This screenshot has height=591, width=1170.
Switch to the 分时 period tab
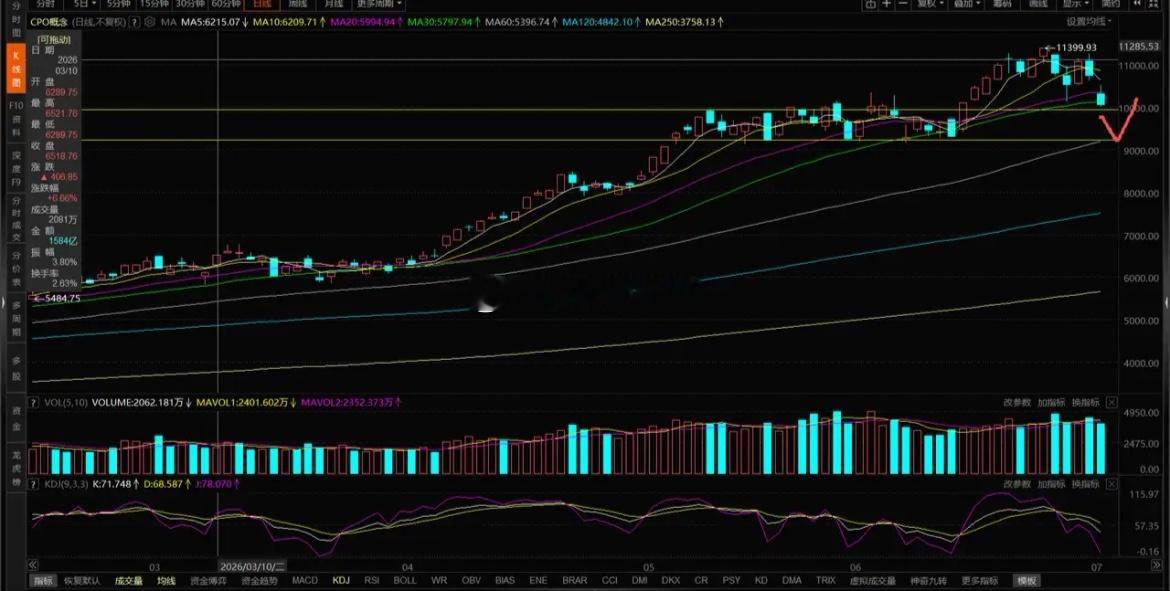tap(46, 4)
